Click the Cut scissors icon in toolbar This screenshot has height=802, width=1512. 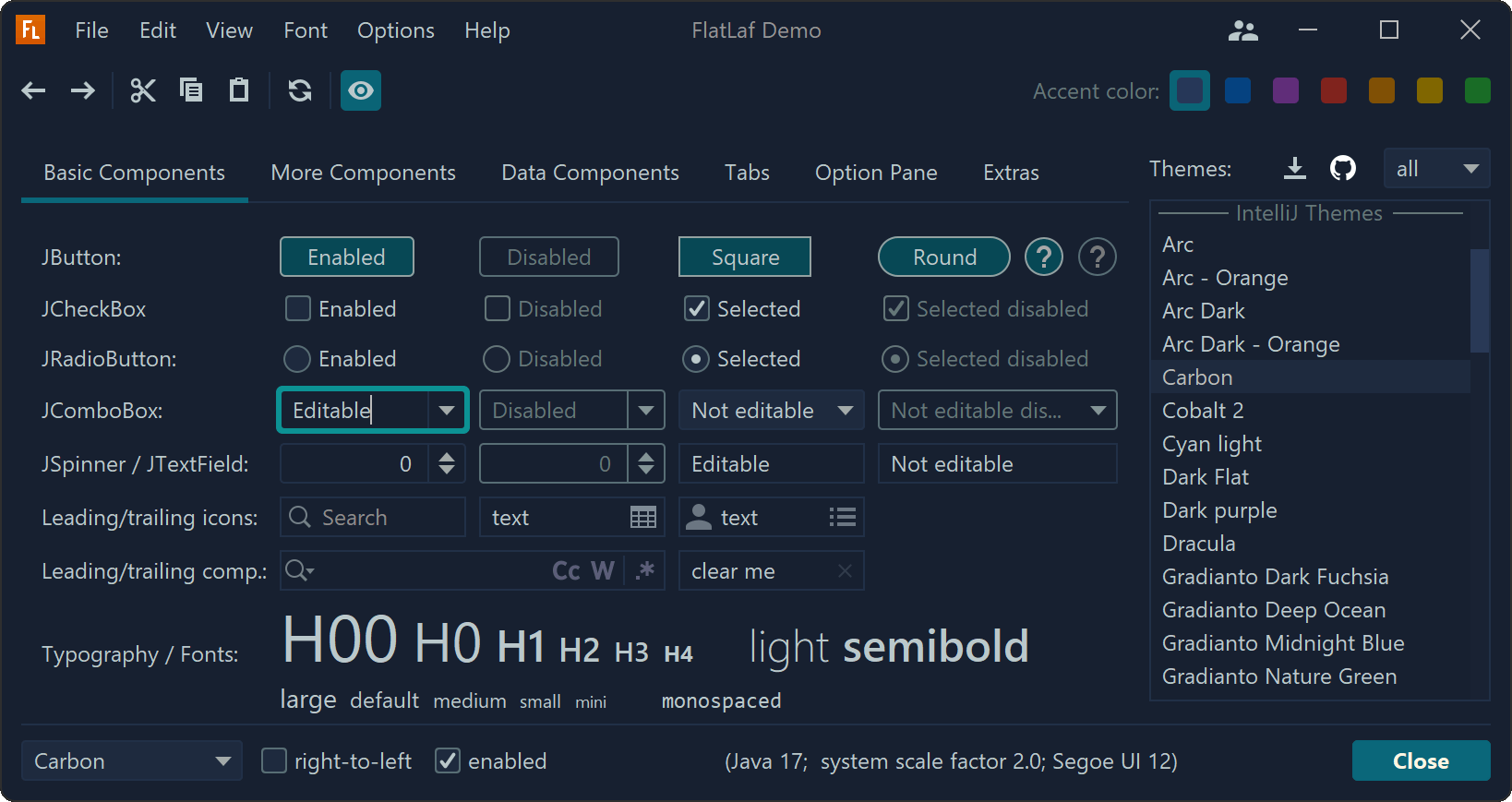click(x=143, y=90)
